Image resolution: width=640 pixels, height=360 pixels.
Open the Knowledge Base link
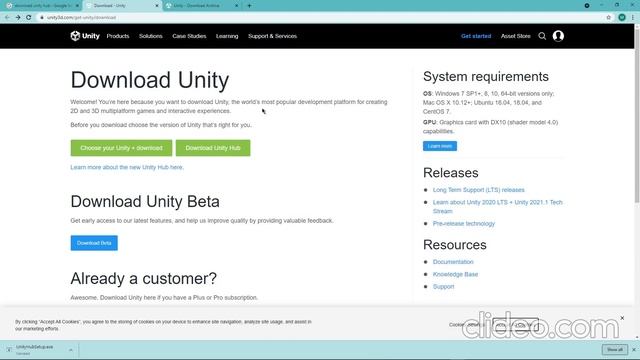point(455,274)
